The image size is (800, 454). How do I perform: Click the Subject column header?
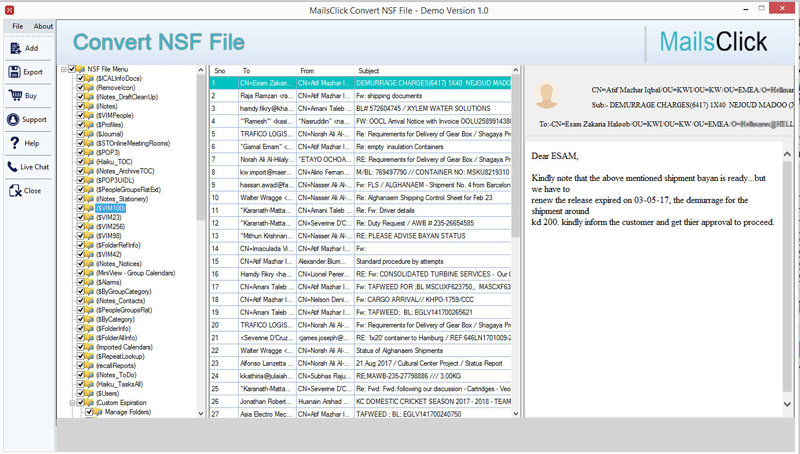click(433, 70)
